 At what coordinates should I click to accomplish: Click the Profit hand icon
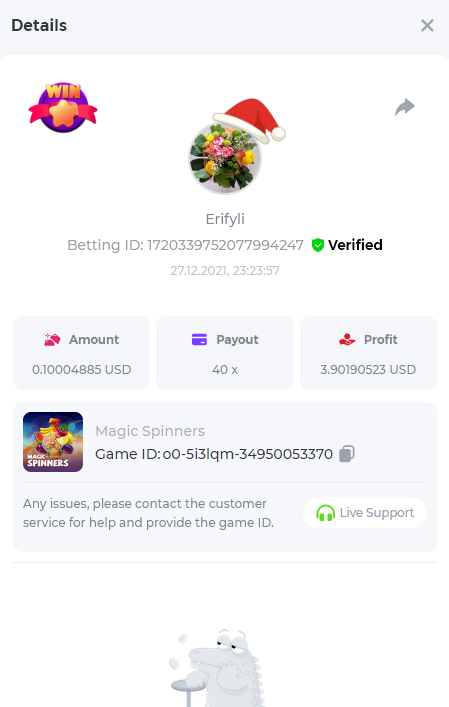click(x=347, y=340)
